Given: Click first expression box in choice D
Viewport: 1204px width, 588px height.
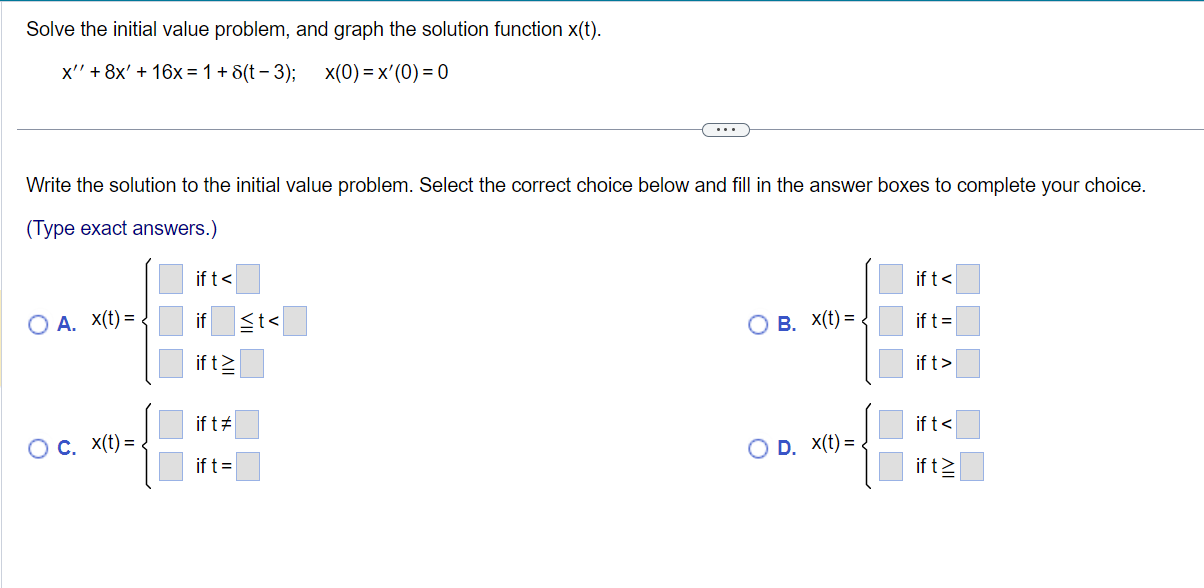Looking at the screenshot, I should [891, 425].
